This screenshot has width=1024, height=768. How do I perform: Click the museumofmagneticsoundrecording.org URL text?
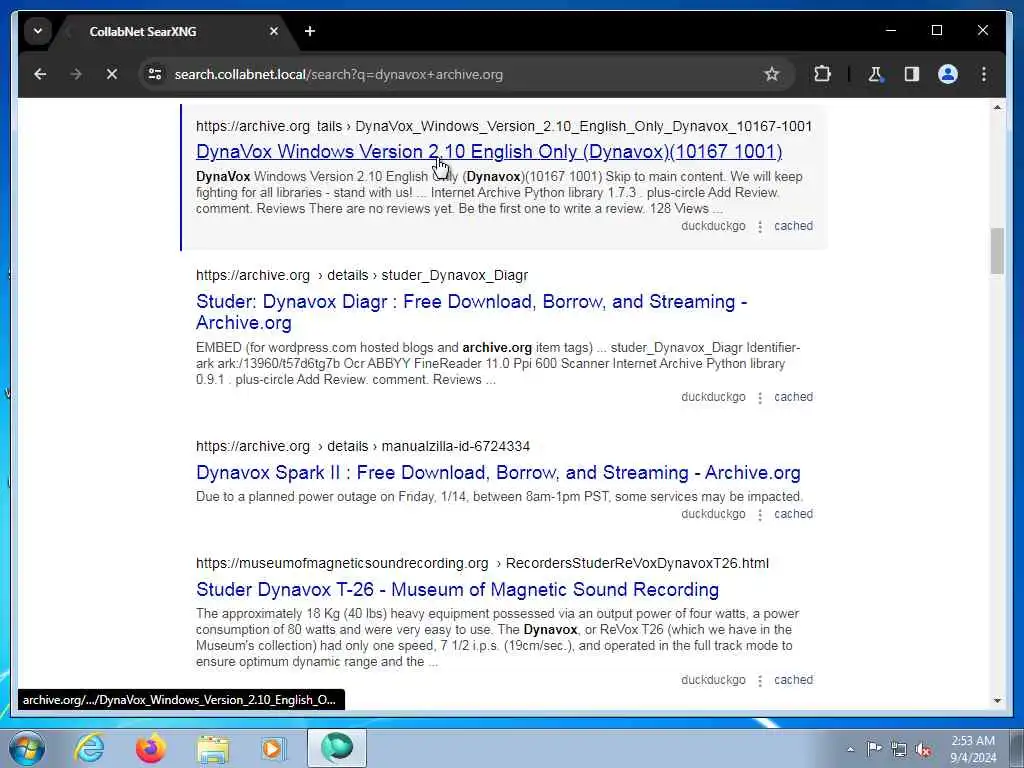342,564
